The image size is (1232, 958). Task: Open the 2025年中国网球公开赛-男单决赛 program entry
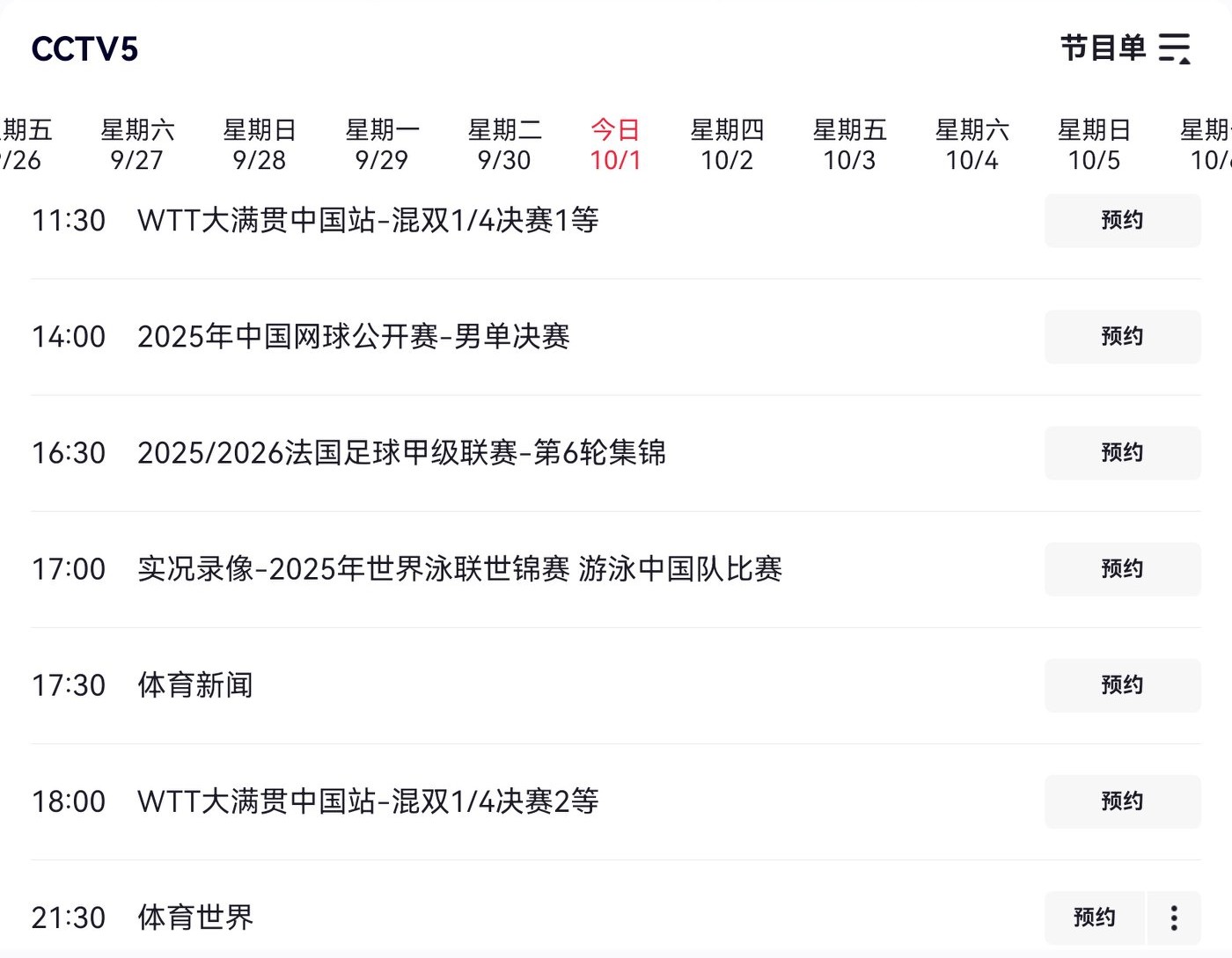click(354, 337)
